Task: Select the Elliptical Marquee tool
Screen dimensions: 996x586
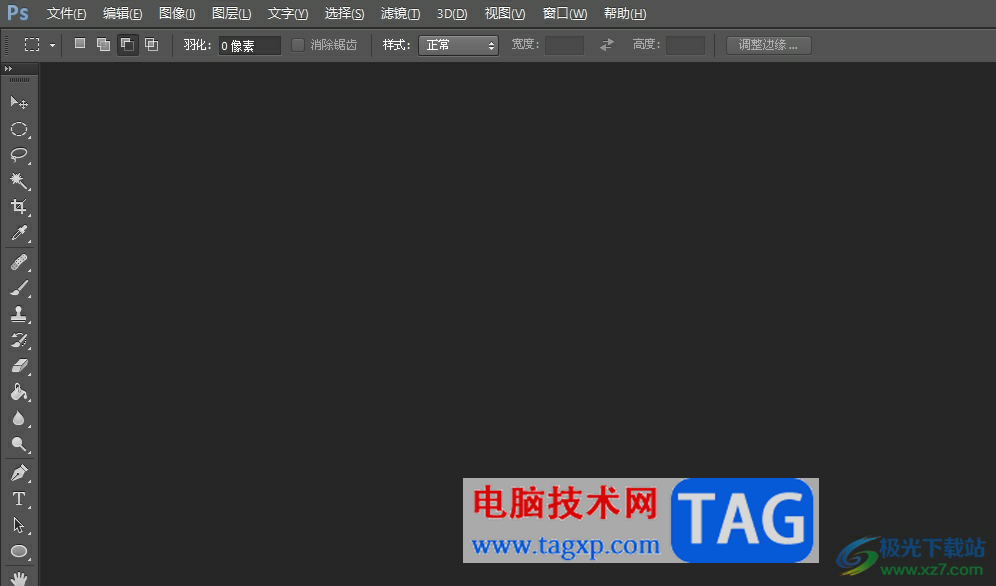Action: 19,130
